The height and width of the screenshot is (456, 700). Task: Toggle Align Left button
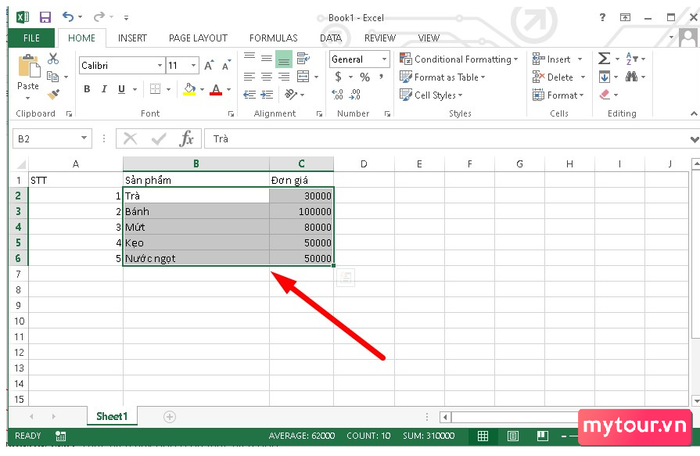coord(249,77)
